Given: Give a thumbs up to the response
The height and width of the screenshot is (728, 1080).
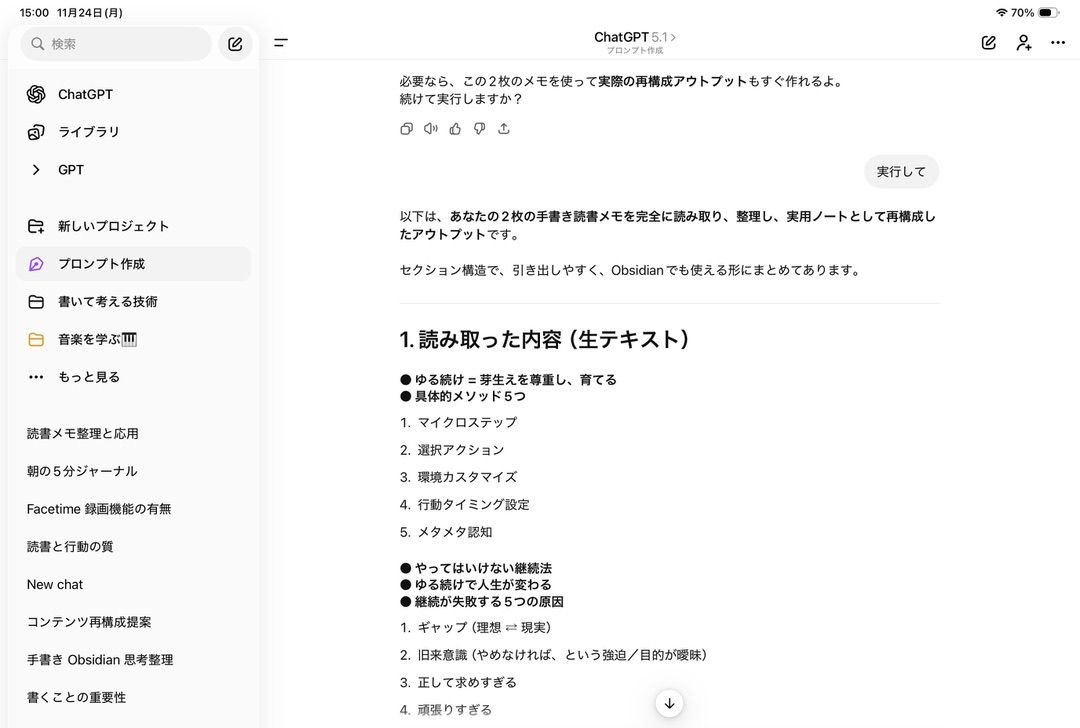Looking at the screenshot, I should point(455,129).
